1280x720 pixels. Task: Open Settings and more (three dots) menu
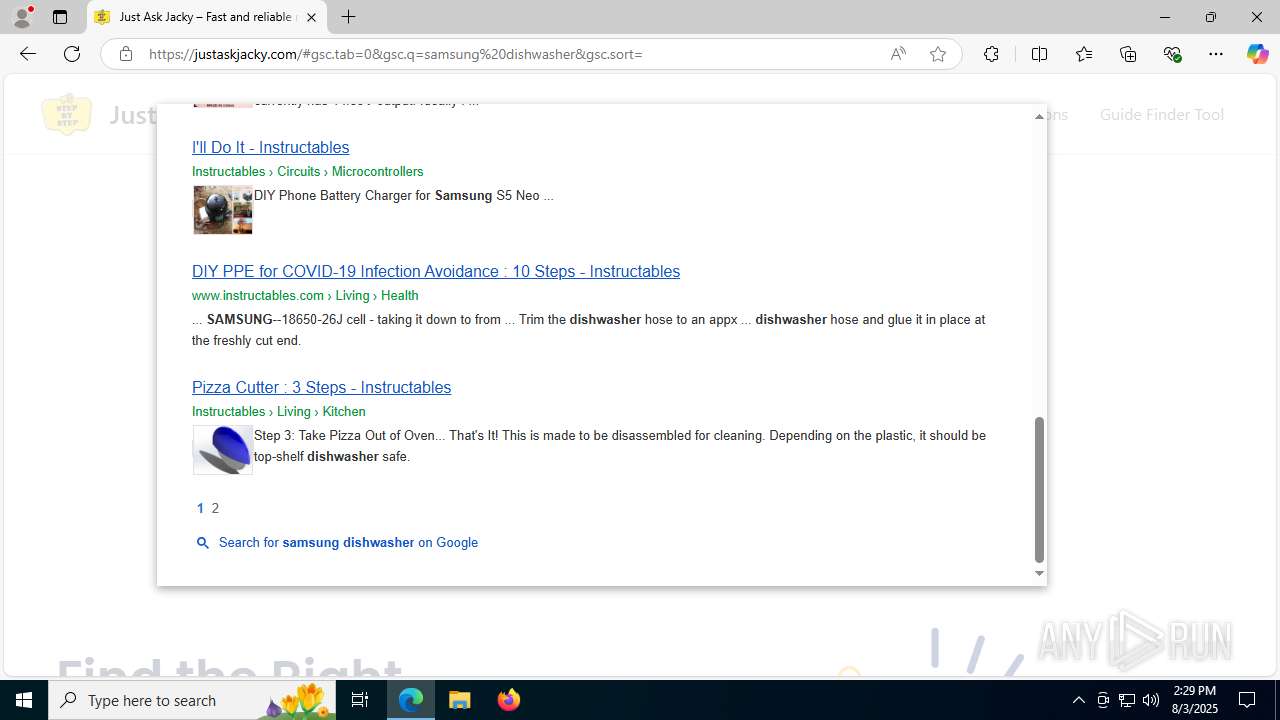(x=1216, y=54)
